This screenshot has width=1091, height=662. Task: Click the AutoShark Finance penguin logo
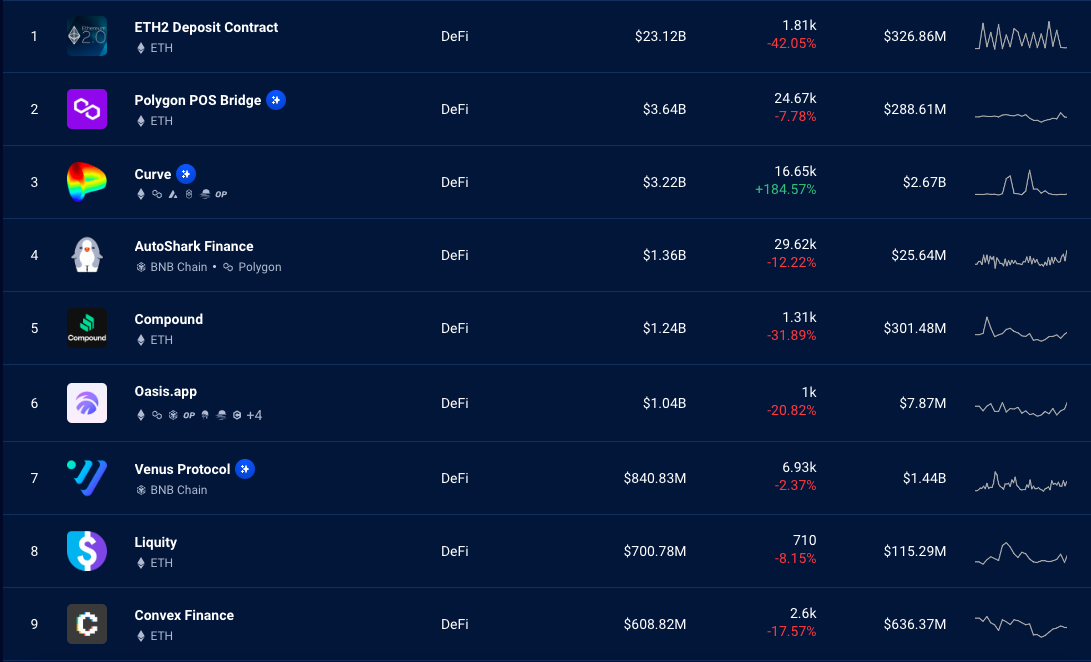87,255
